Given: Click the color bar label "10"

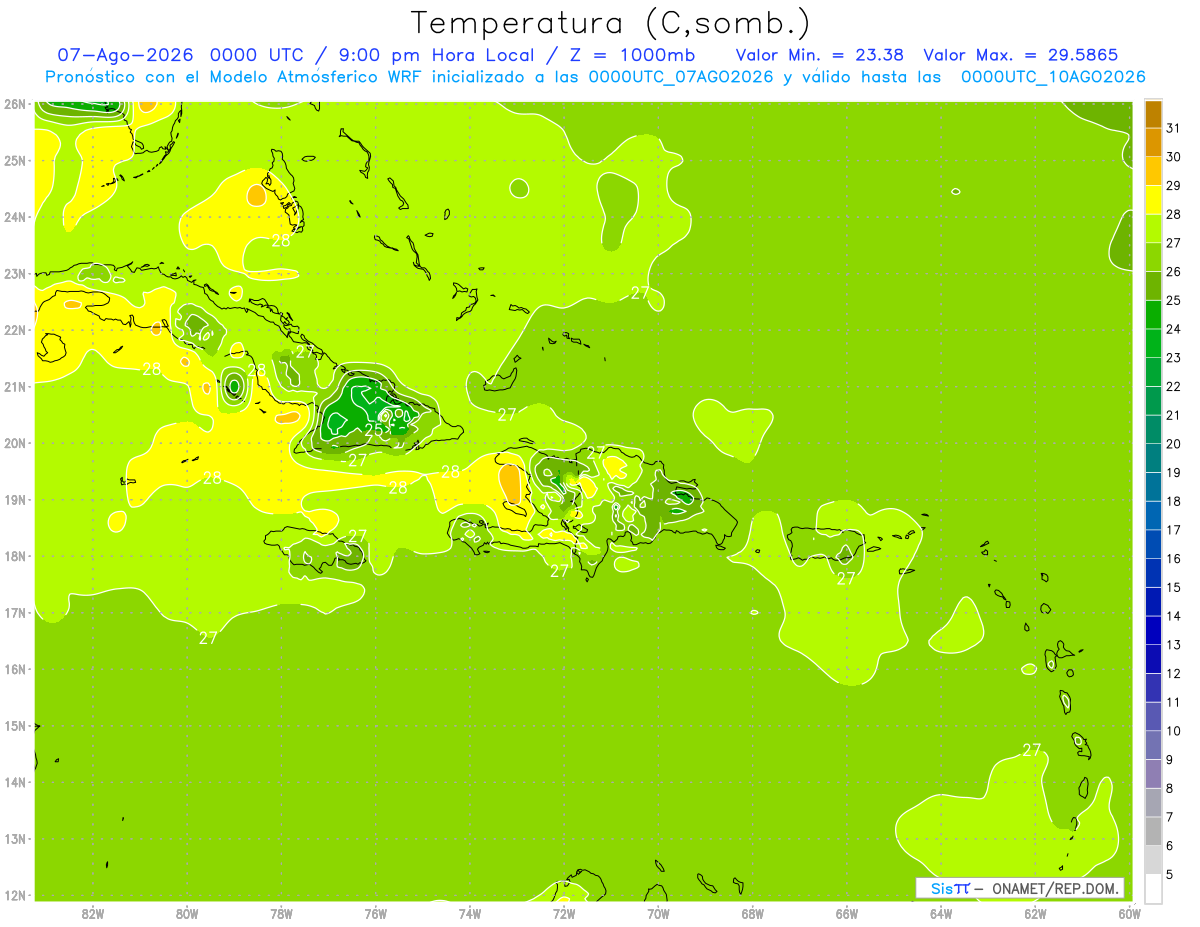Looking at the screenshot, I should pyautogui.click(x=1173, y=730).
